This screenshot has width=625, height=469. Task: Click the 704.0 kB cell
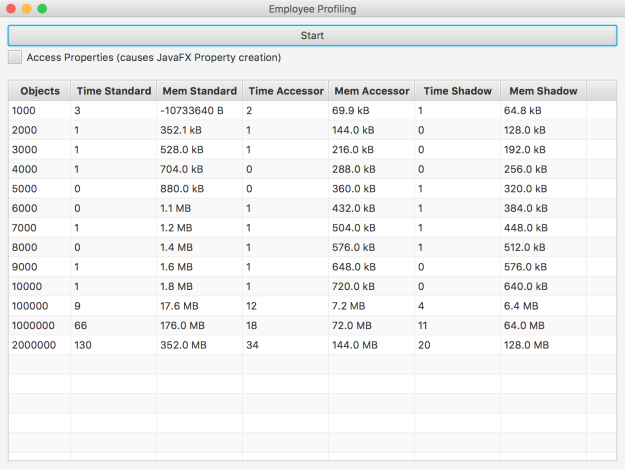point(199,169)
